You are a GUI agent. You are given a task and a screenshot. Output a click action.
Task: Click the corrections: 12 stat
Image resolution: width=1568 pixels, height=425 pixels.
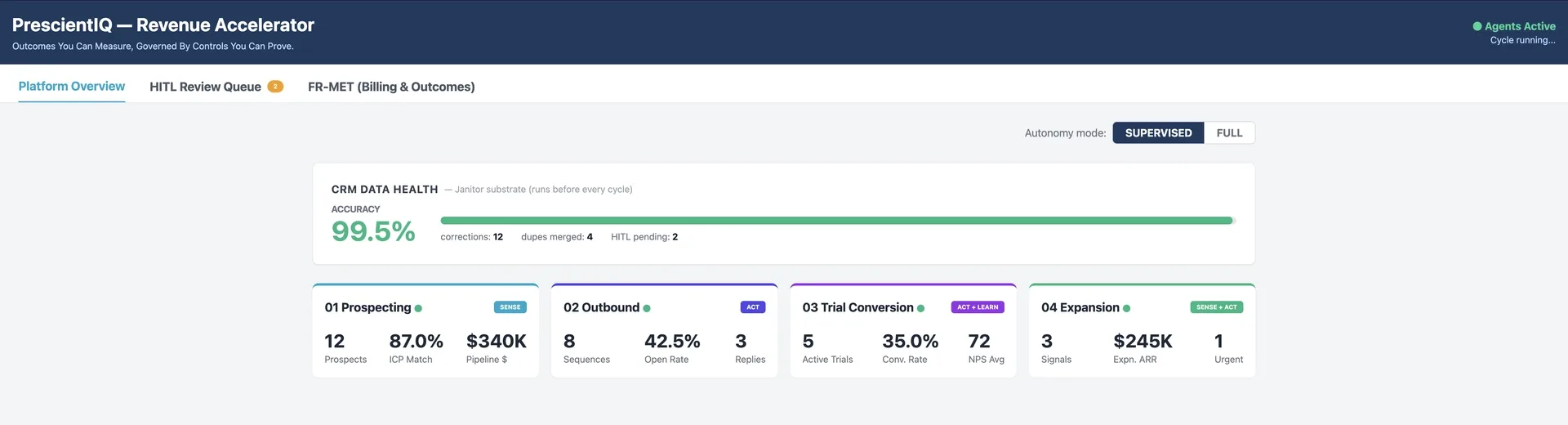tap(472, 237)
